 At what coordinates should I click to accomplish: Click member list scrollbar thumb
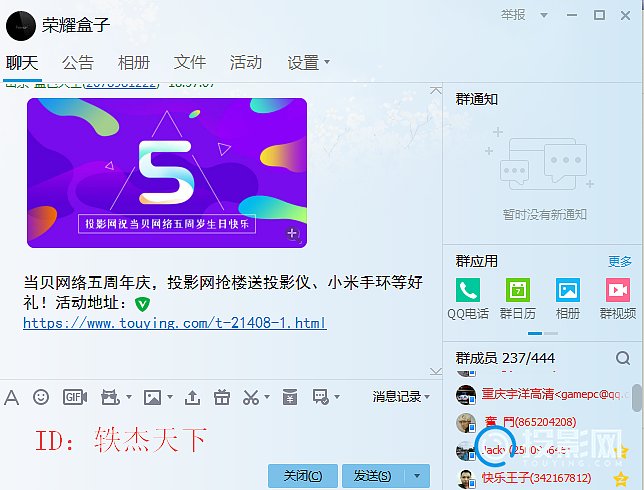pyautogui.click(x=637, y=398)
